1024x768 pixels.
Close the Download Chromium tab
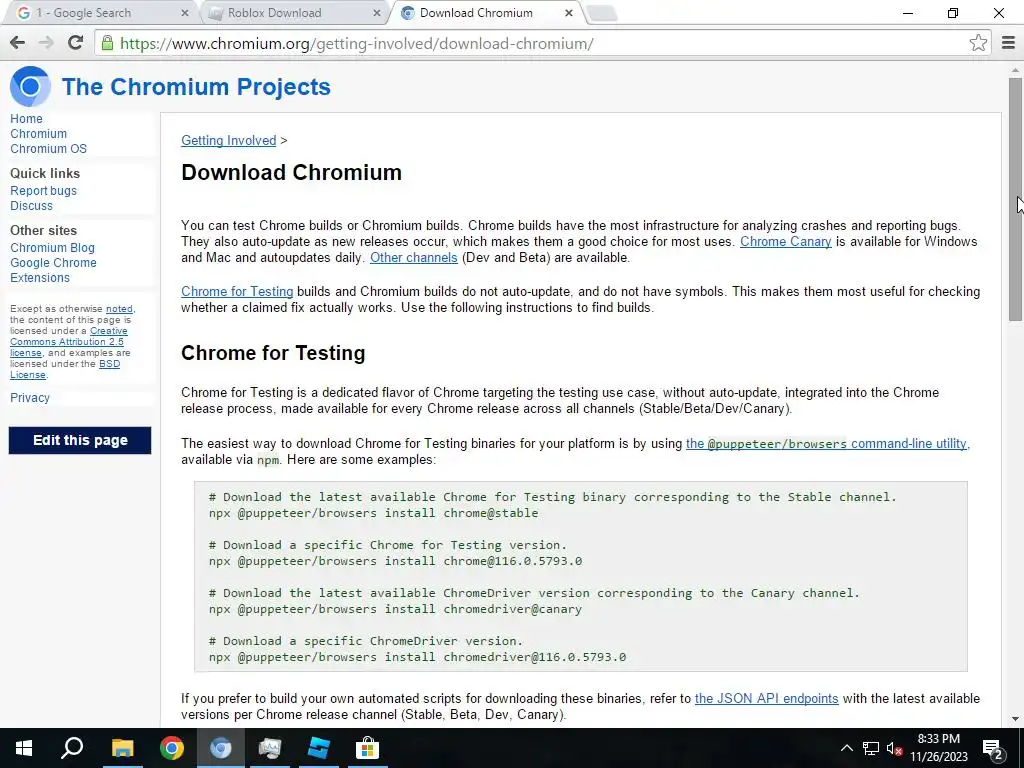pyautogui.click(x=569, y=13)
